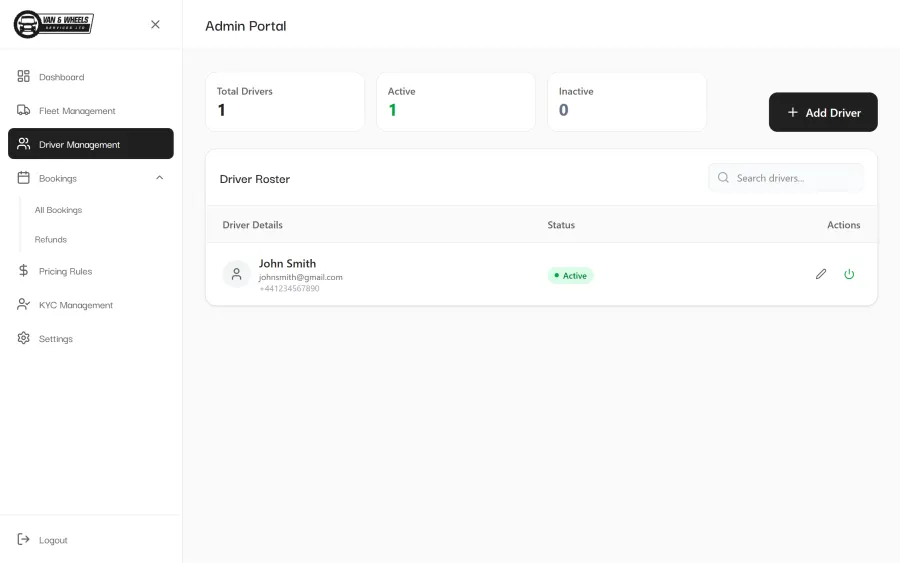Viewport: 900px width, 563px height.
Task: Select Driver Management in sidebar
Action: [91, 144]
